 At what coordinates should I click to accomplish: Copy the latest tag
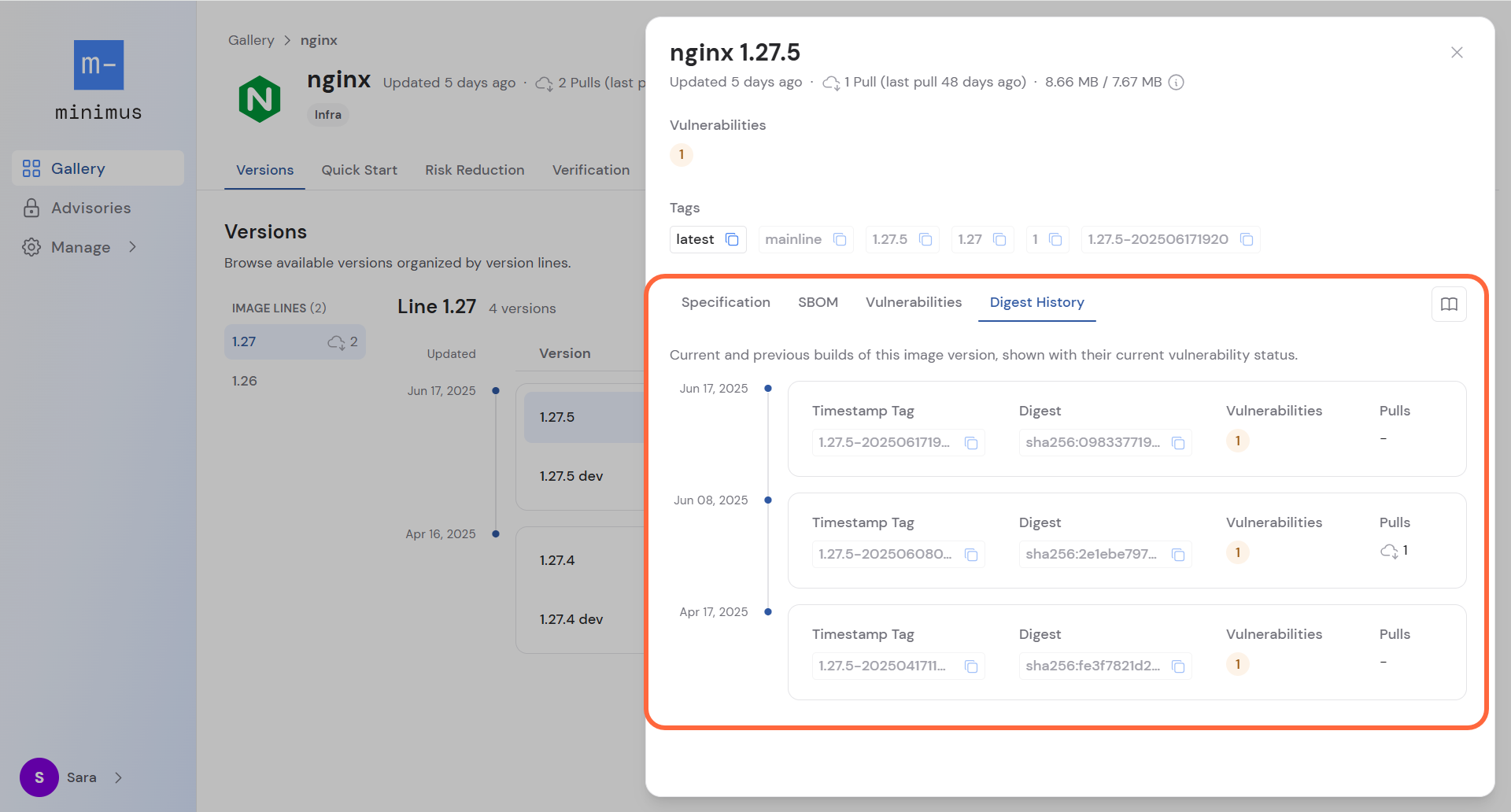[x=732, y=239]
